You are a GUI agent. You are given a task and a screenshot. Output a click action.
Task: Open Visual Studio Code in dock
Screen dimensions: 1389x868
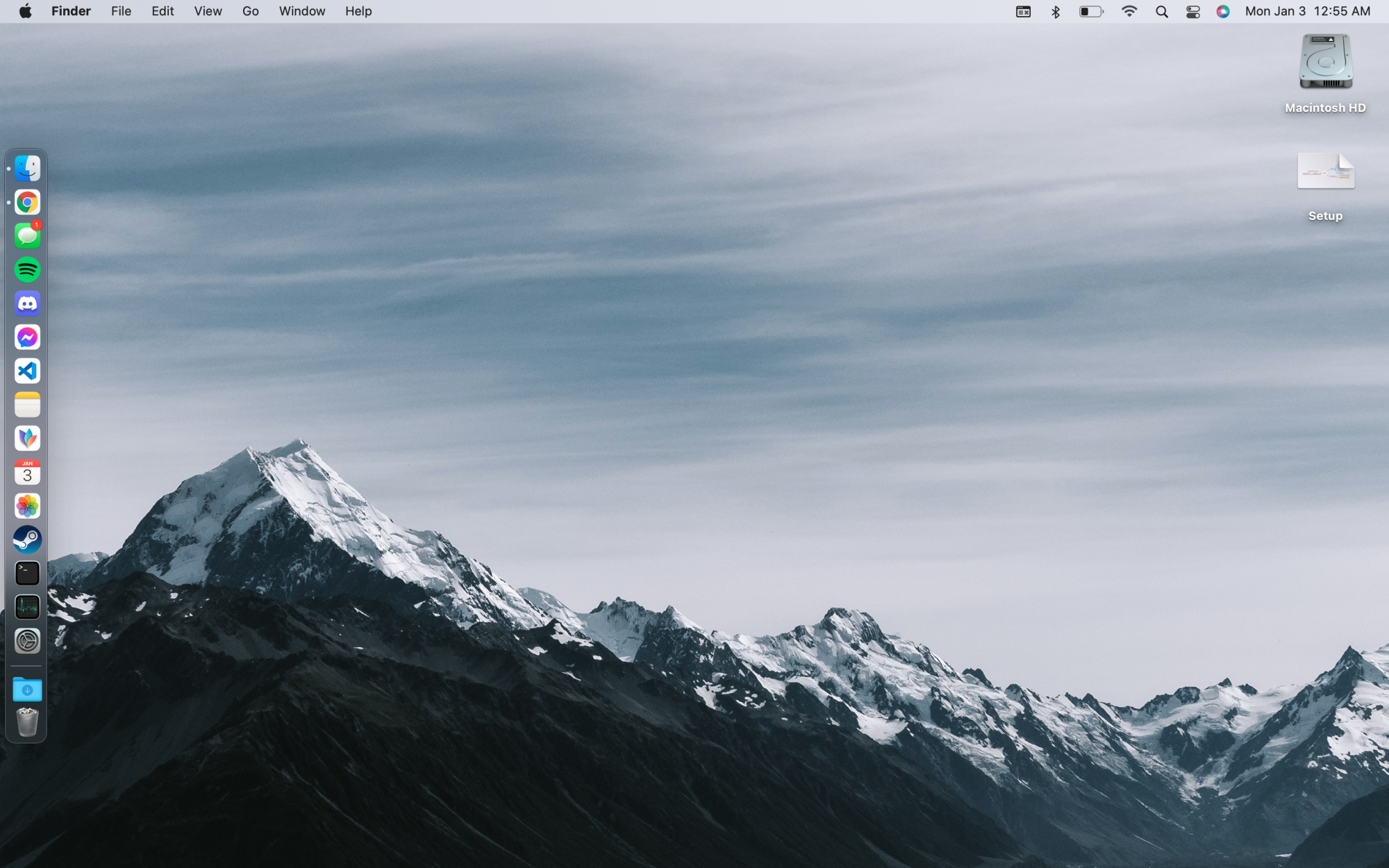[27, 371]
